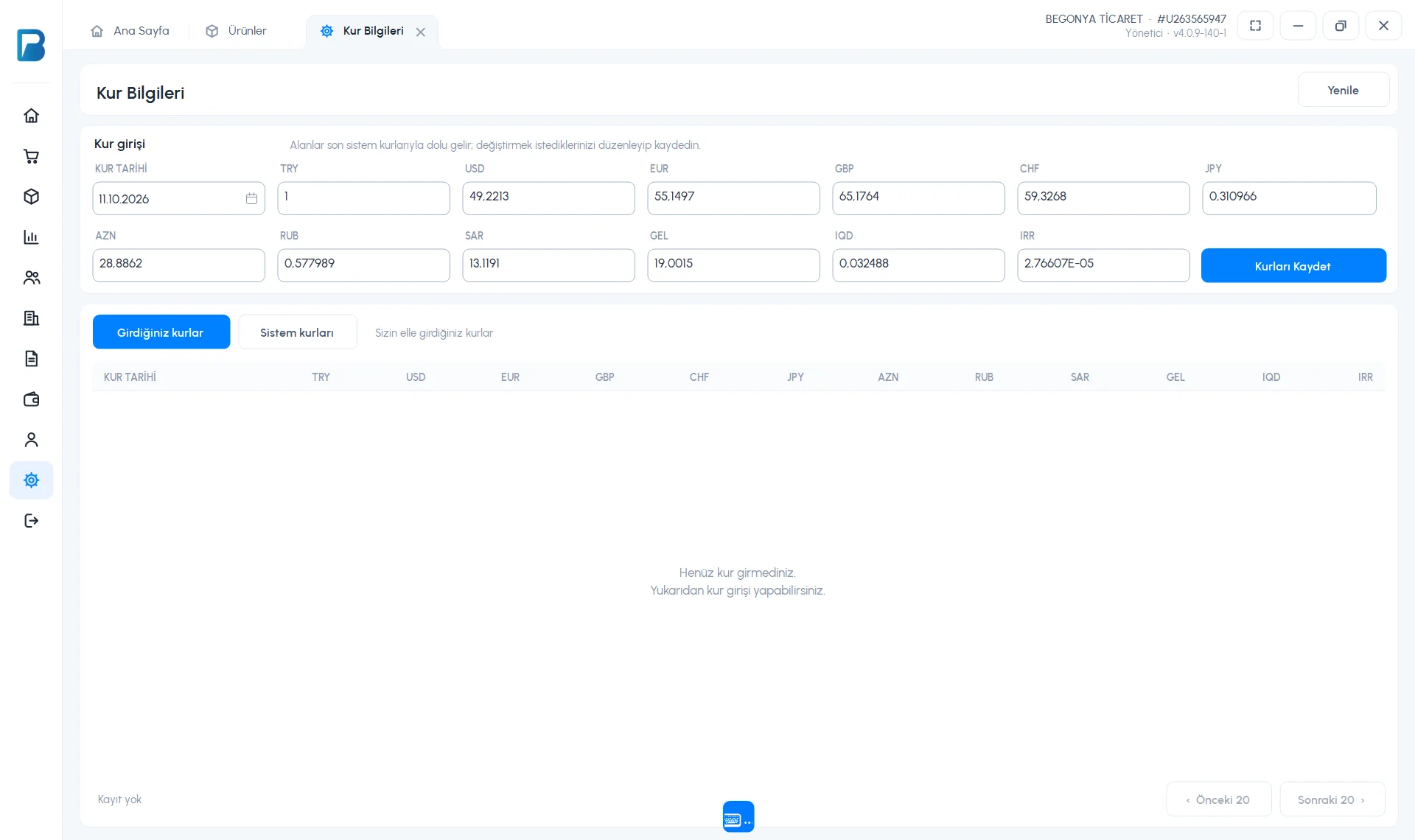1415x840 pixels.
Task: Click the IQD rate input
Action: coord(918,265)
